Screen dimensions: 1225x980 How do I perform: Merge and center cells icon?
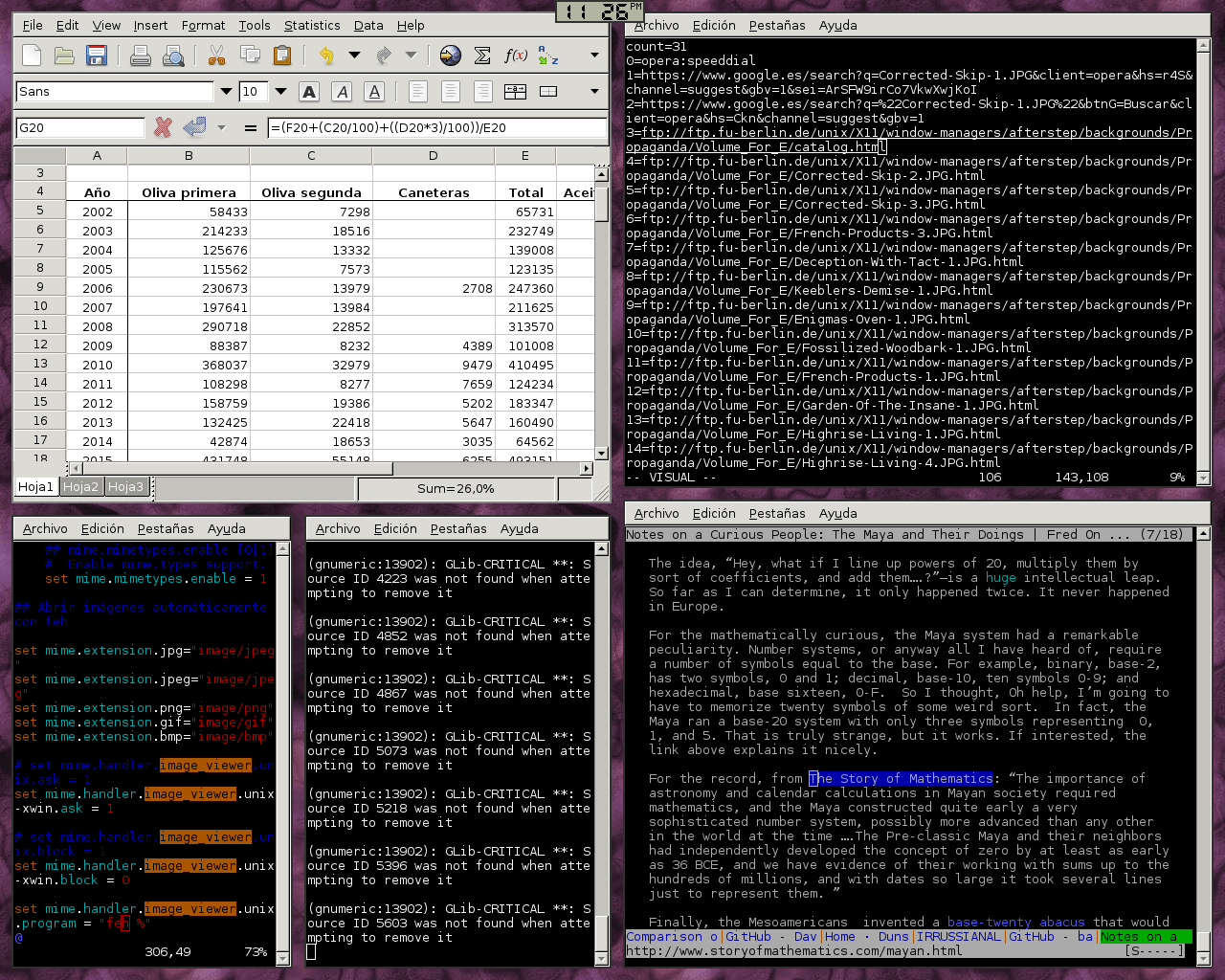(x=516, y=92)
